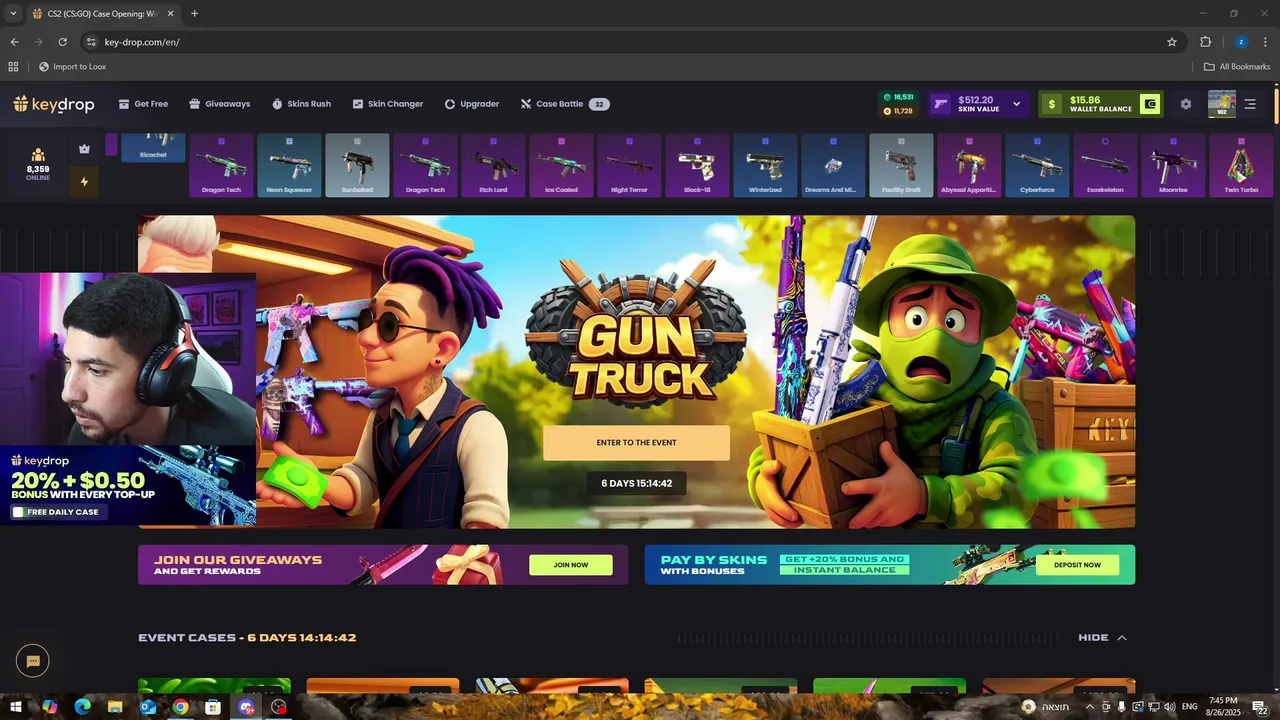Click the Skin Value pistol icon

pos(941,104)
